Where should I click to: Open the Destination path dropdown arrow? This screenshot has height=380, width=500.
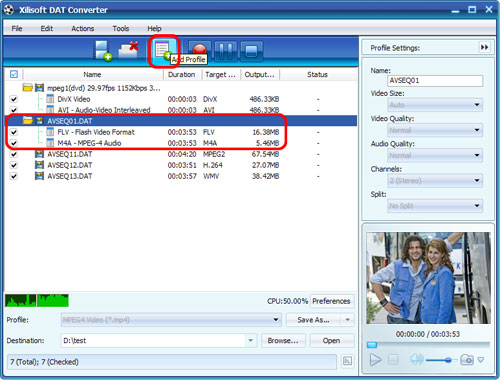click(x=250, y=340)
